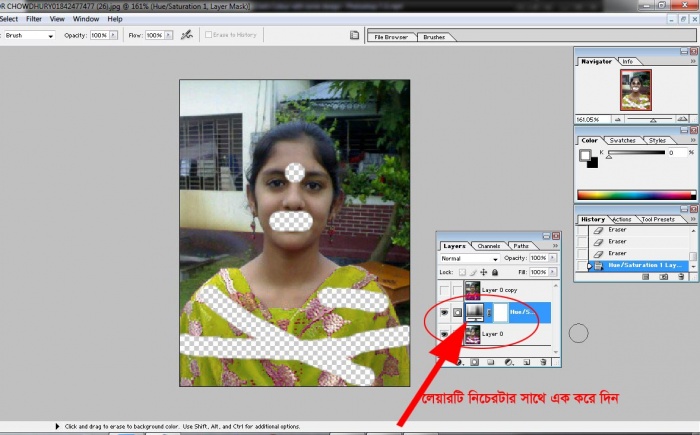Image resolution: width=700 pixels, height=435 pixels.
Task: Open Layers panel Fill arrow
Action: click(x=553, y=272)
